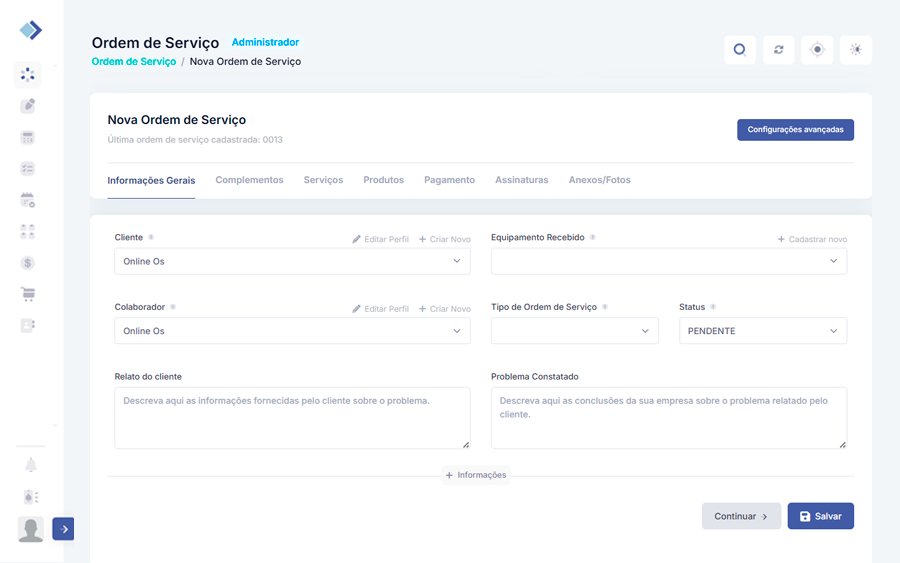Click the Salvar button
This screenshot has width=900, height=563.
pos(820,516)
